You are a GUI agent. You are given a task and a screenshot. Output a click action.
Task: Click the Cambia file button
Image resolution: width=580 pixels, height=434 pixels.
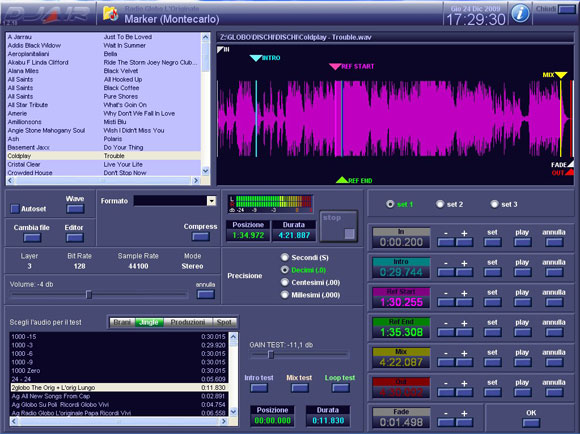click(32, 238)
